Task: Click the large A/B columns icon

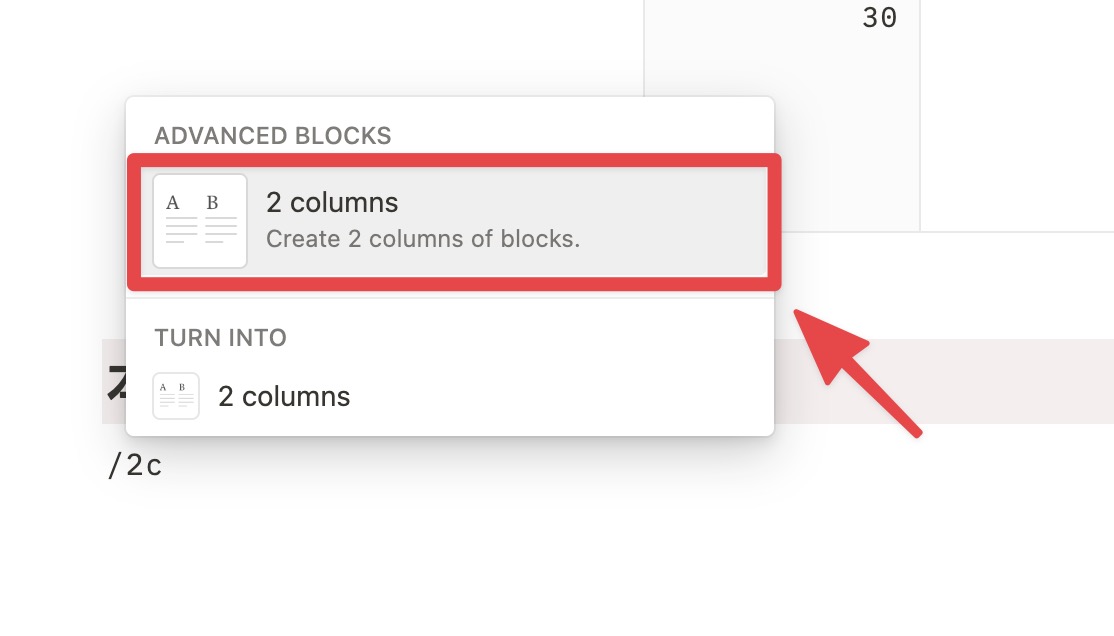Action: coord(200,221)
